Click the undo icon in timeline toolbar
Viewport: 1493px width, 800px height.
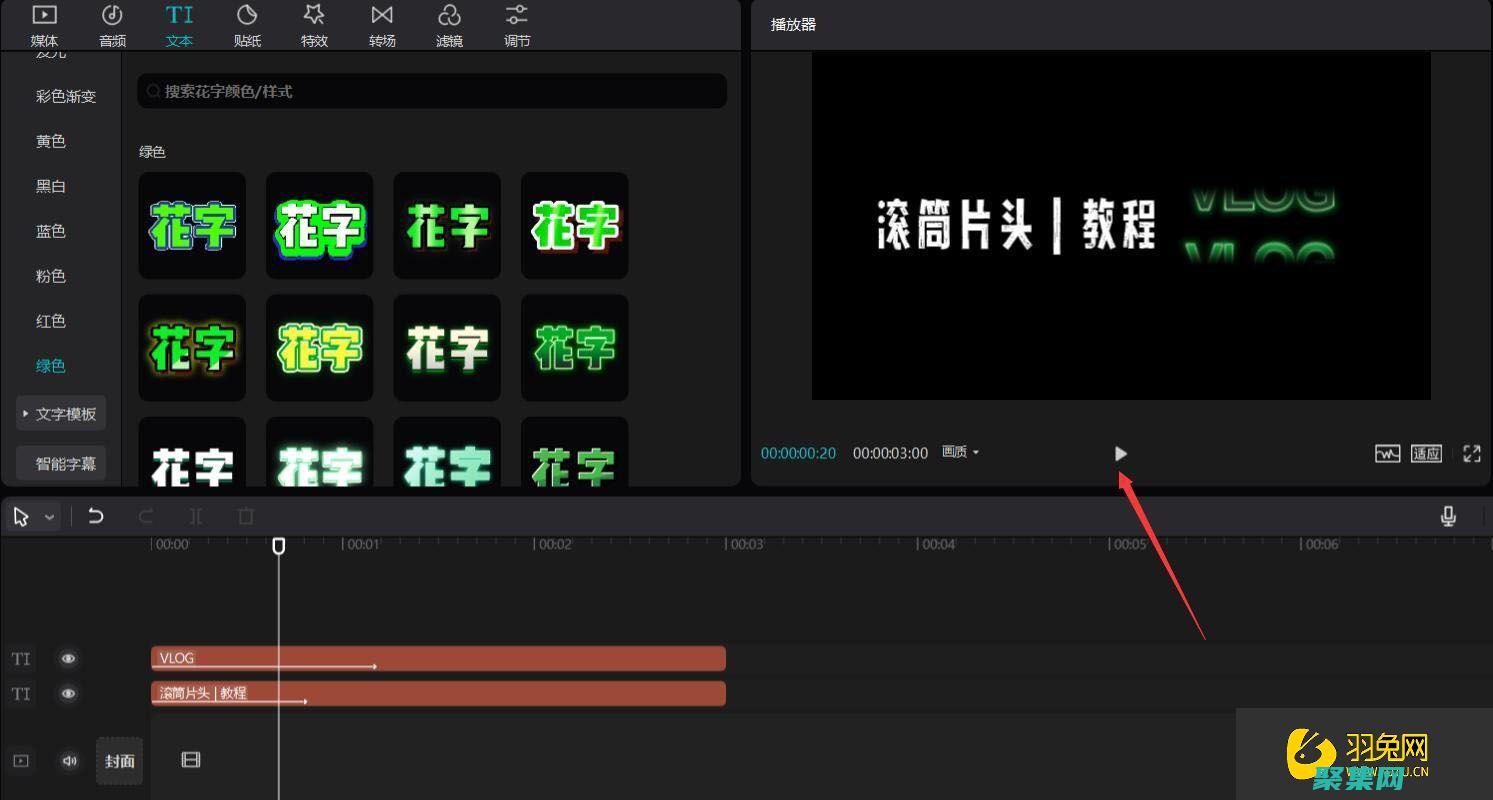pos(96,516)
